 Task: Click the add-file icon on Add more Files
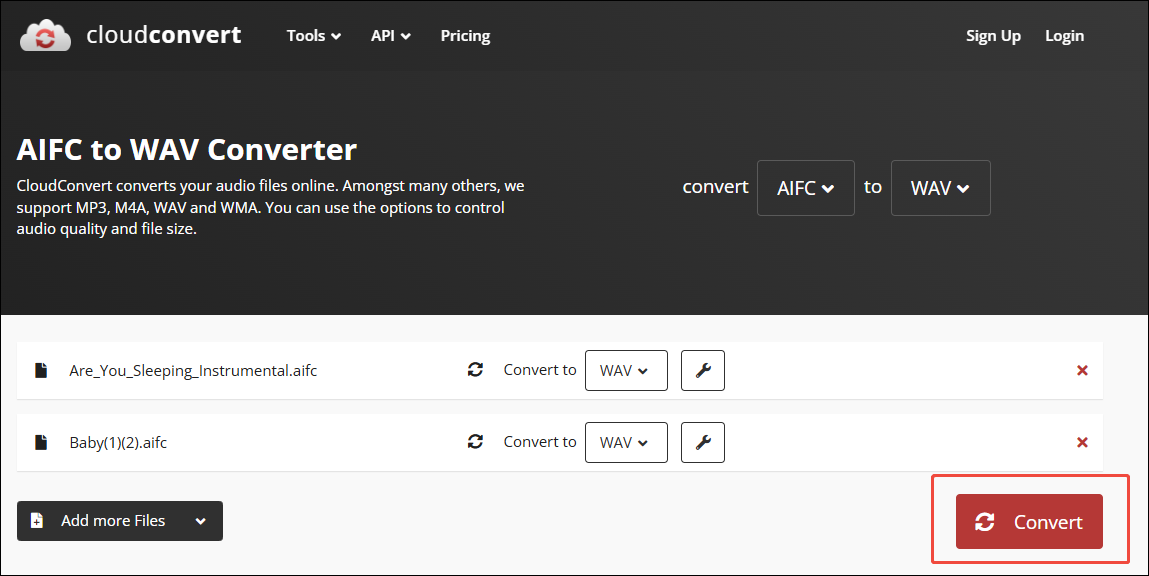coord(37,520)
